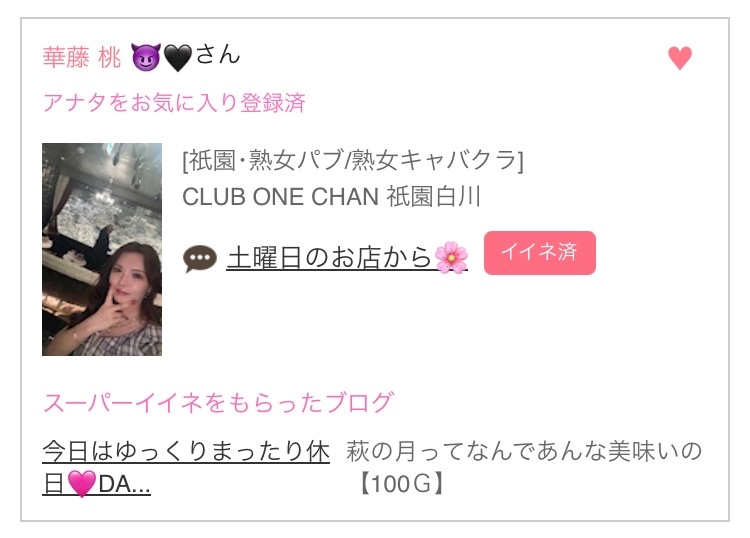Click the speech bubble comment icon
The image size is (750, 538).
pyautogui.click(x=199, y=259)
